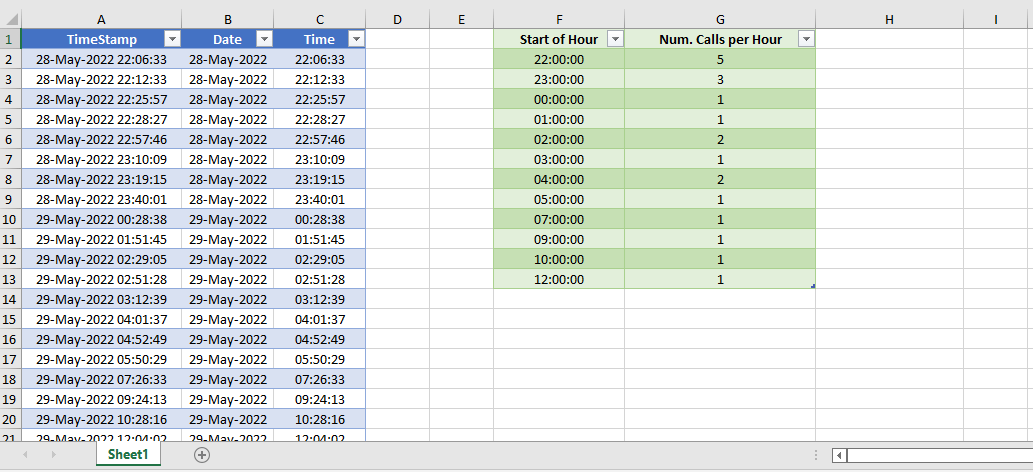Select the Sheet1 tab
Image resolution: width=1033 pixels, height=472 pixels.
click(x=128, y=454)
